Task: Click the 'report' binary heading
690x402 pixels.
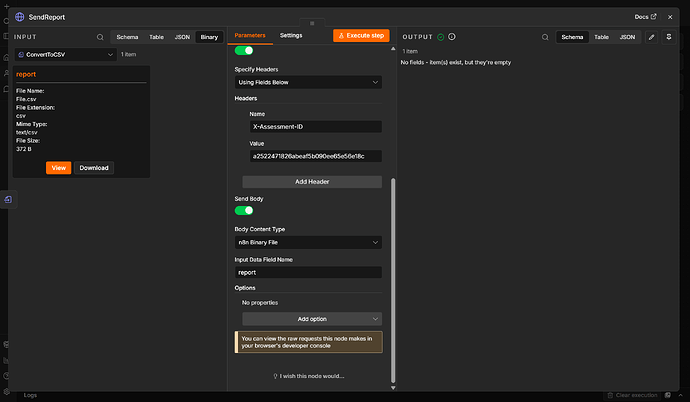Action: (26, 74)
